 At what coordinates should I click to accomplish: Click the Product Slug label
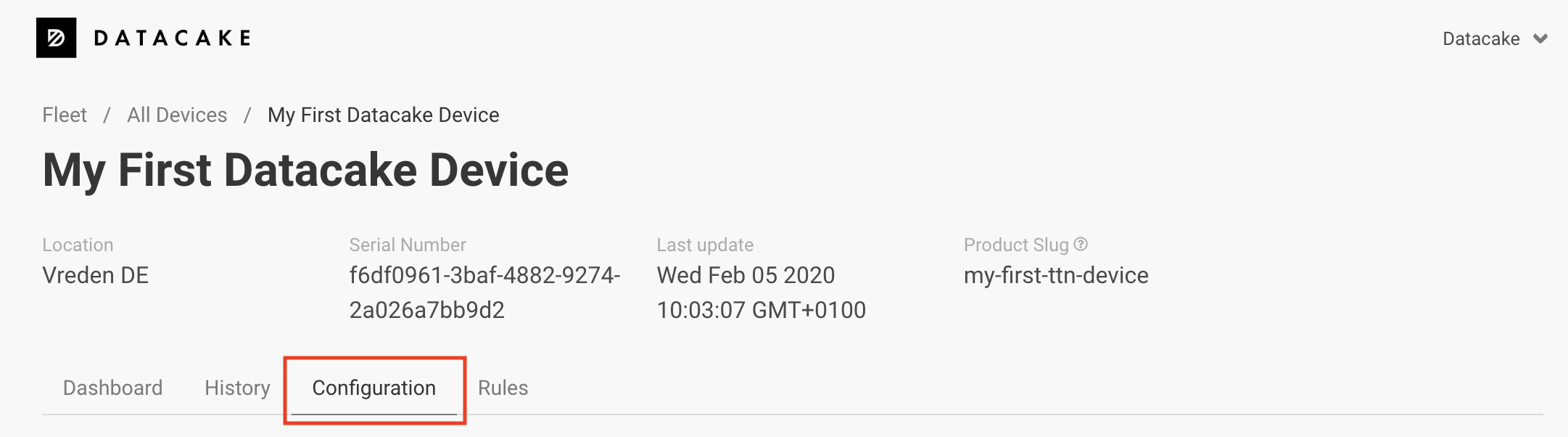[x=1016, y=245]
